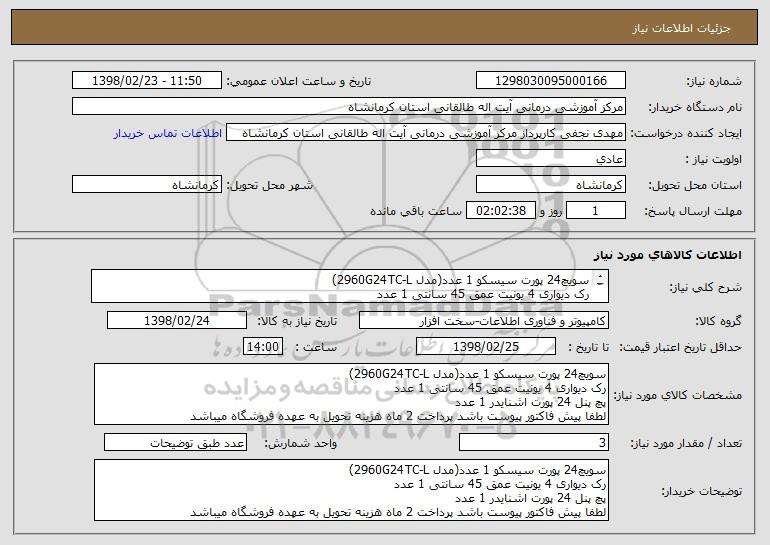The width and height of the screenshot is (770, 545).
Task: Click the text ساعت باقی مانده
Action: pyautogui.click(x=415, y=211)
